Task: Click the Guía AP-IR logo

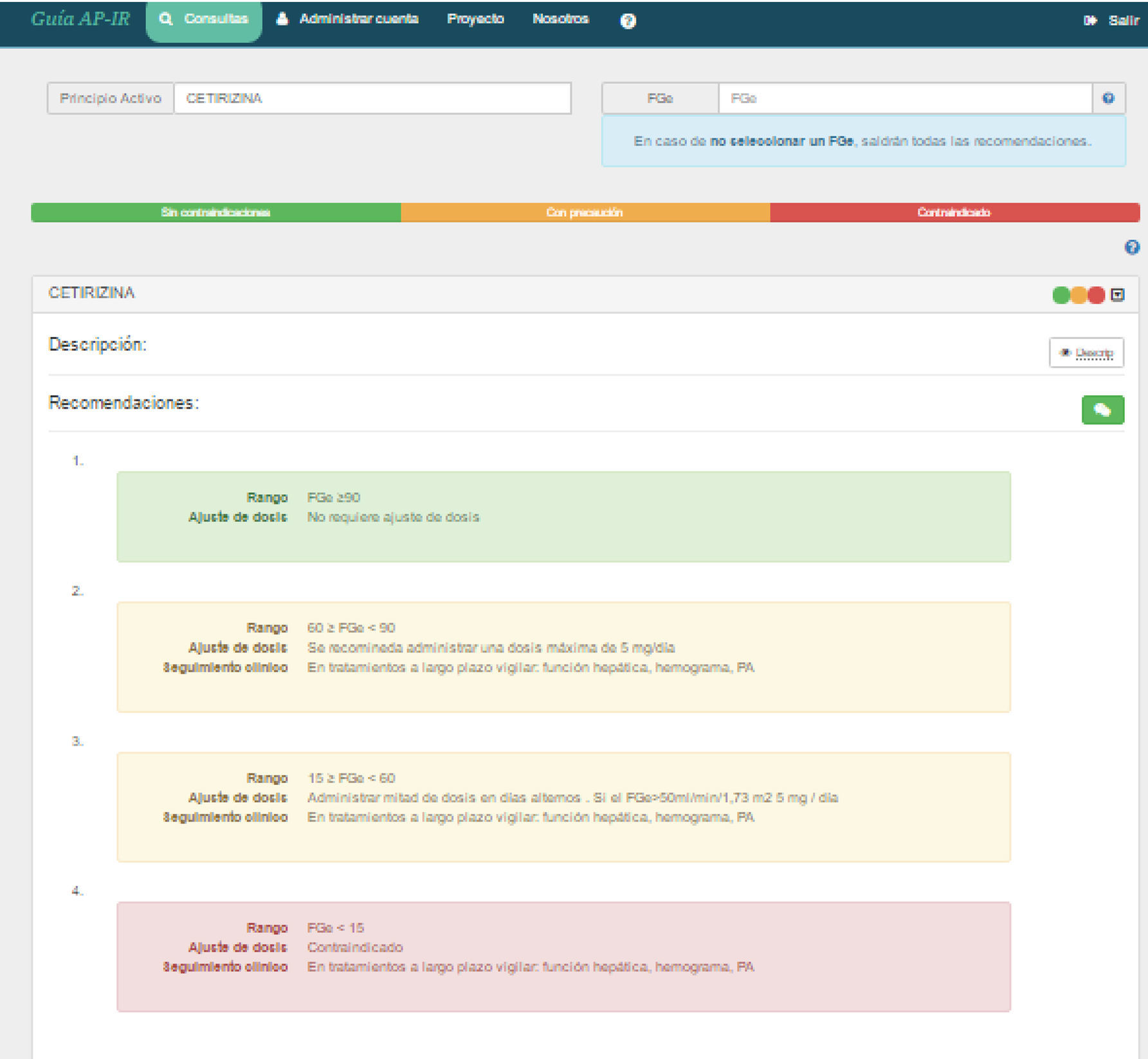Action: pyautogui.click(x=80, y=19)
